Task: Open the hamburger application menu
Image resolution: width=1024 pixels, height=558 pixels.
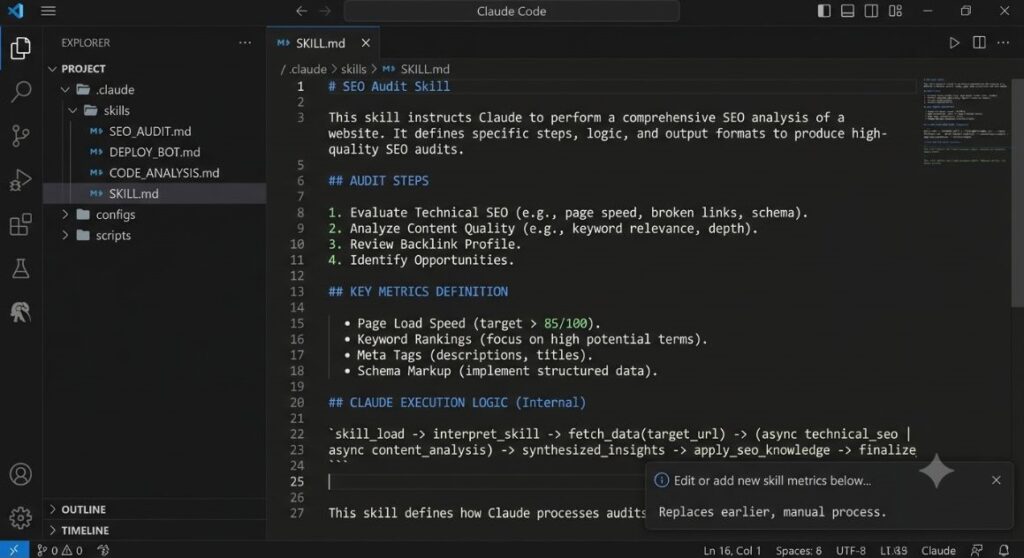Action: (x=48, y=11)
